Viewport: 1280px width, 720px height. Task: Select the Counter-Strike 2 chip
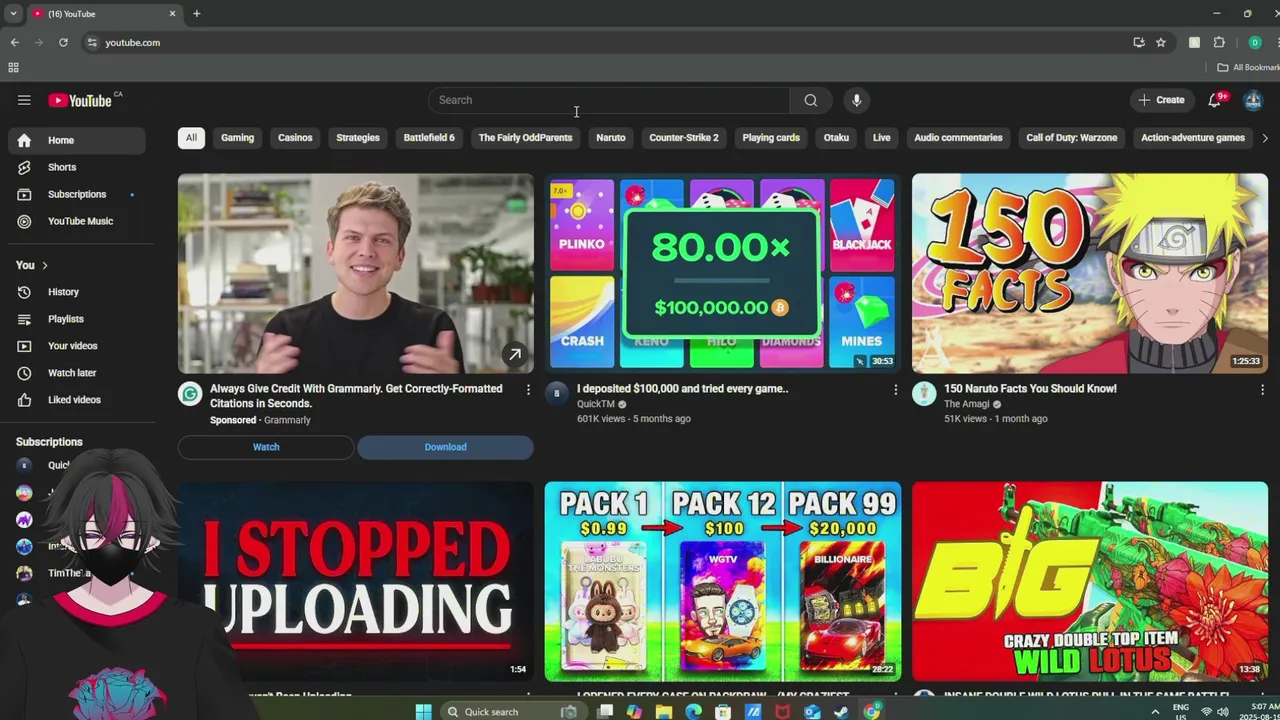click(x=684, y=138)
